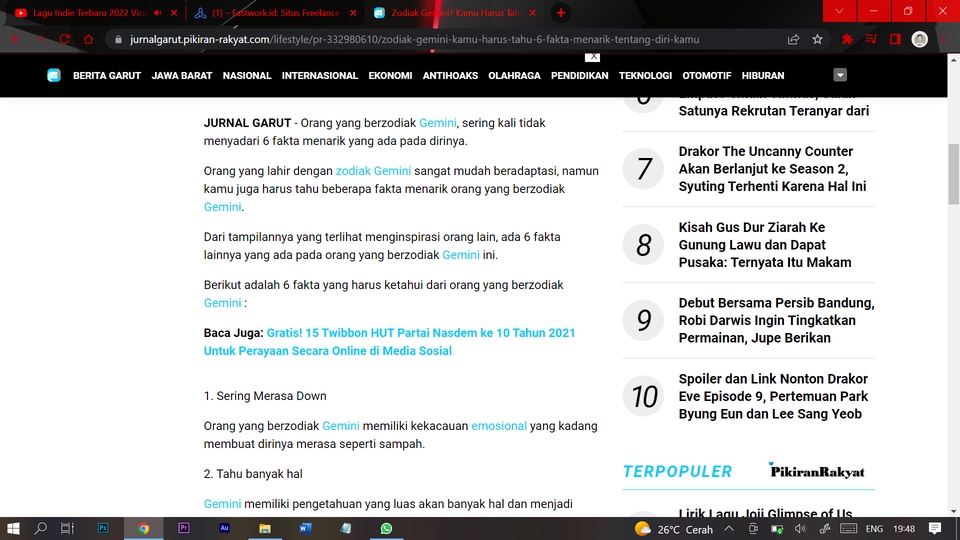Open the media control playlist icon
This screenshot has height=540, width=960.
pyautogui.click(x=871, y=39)
